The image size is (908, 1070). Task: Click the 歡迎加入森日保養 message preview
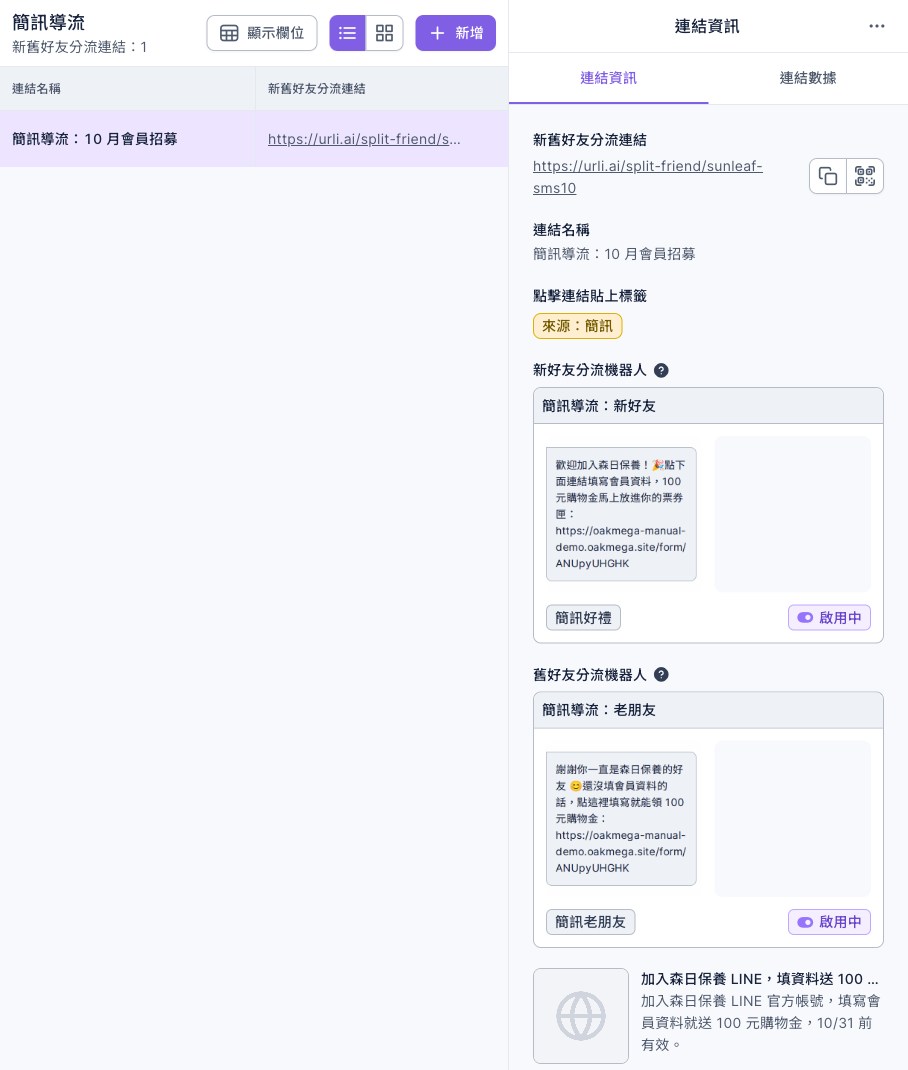pyautogui.click(x=621, y=514)
